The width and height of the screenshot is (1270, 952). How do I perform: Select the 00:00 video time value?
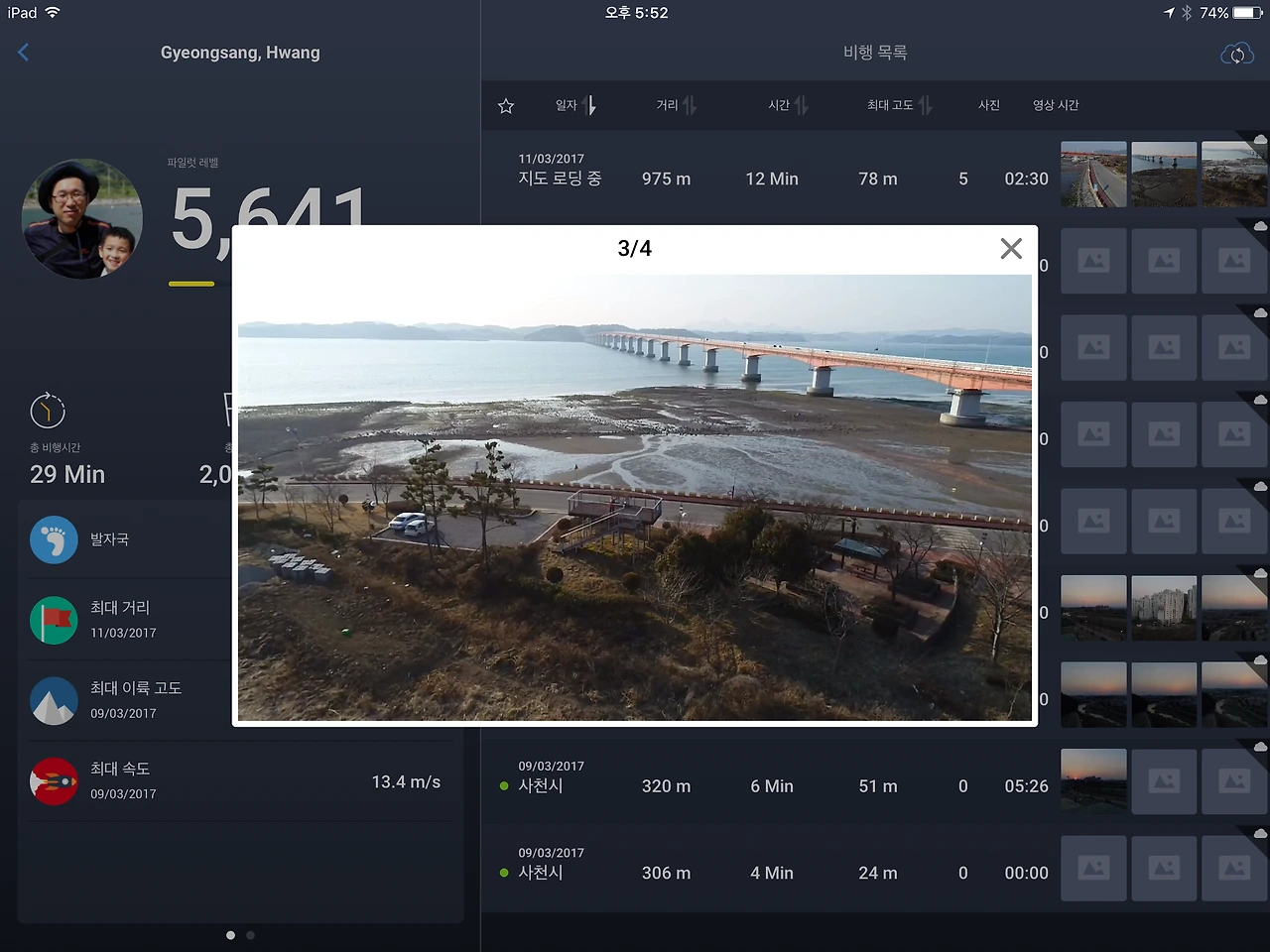[x=1026, y=873]
